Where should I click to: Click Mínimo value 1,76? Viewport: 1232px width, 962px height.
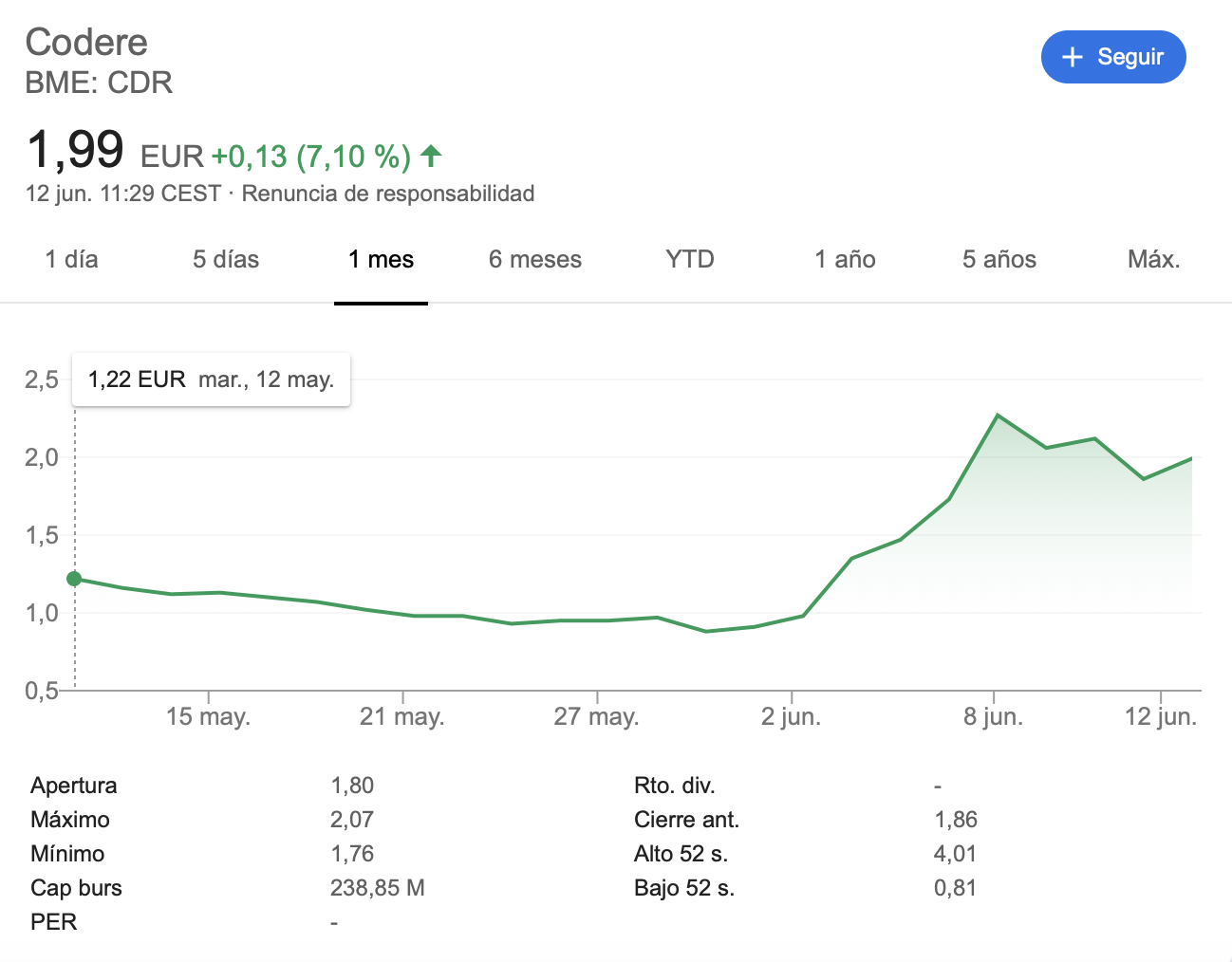[x=352, y=854]
